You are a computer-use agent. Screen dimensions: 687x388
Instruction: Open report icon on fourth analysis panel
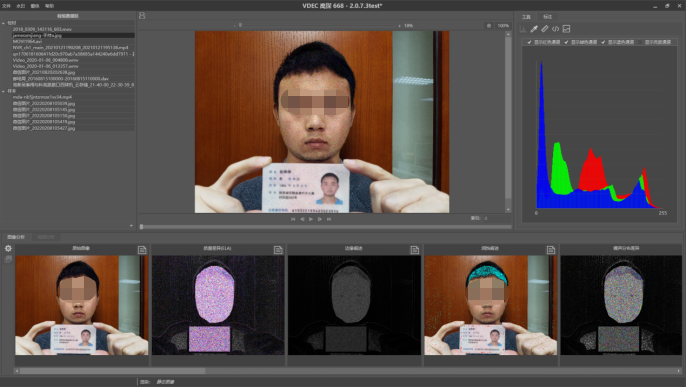click(x=551, y=250)
